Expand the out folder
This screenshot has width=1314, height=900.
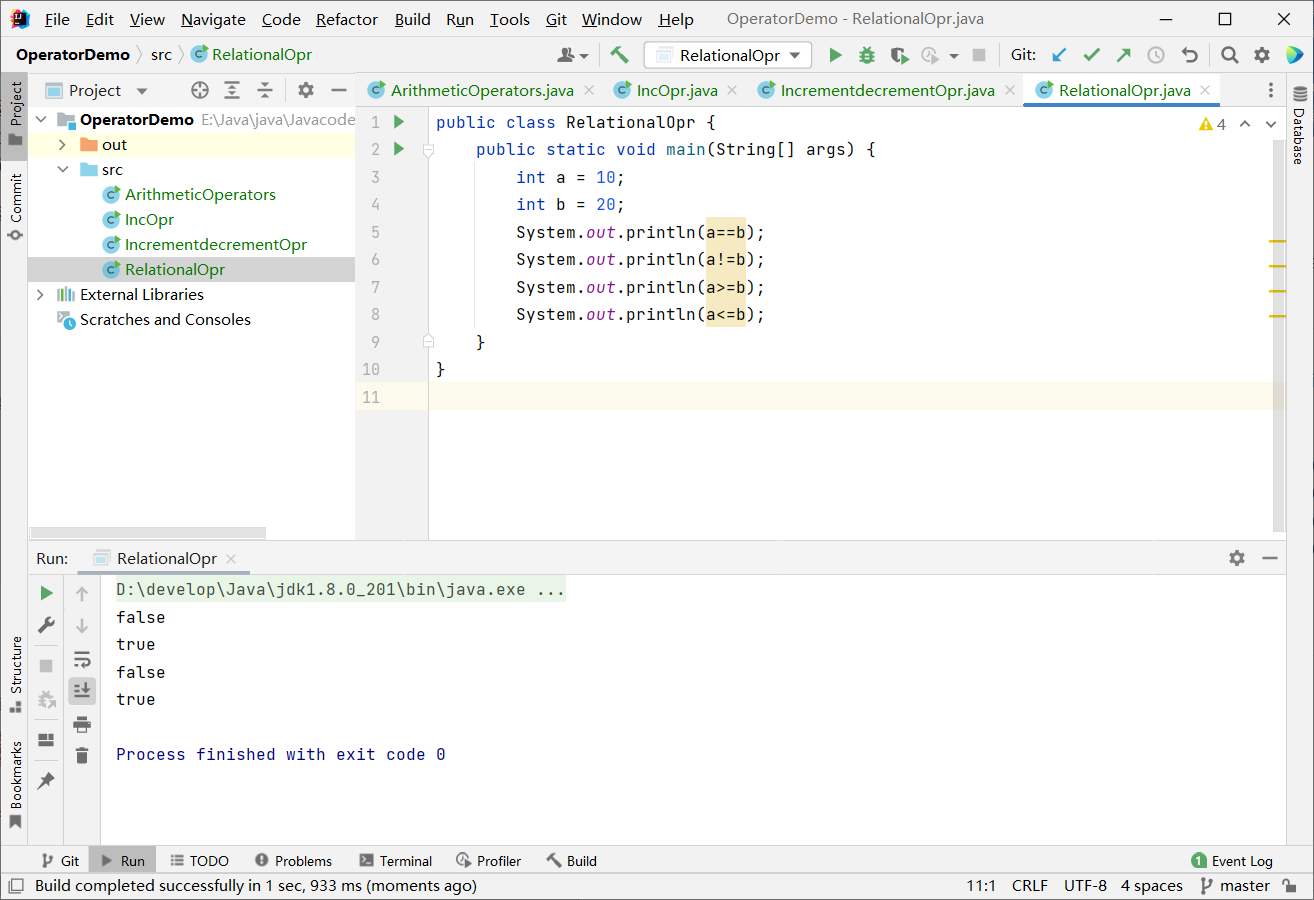[62, 145]
